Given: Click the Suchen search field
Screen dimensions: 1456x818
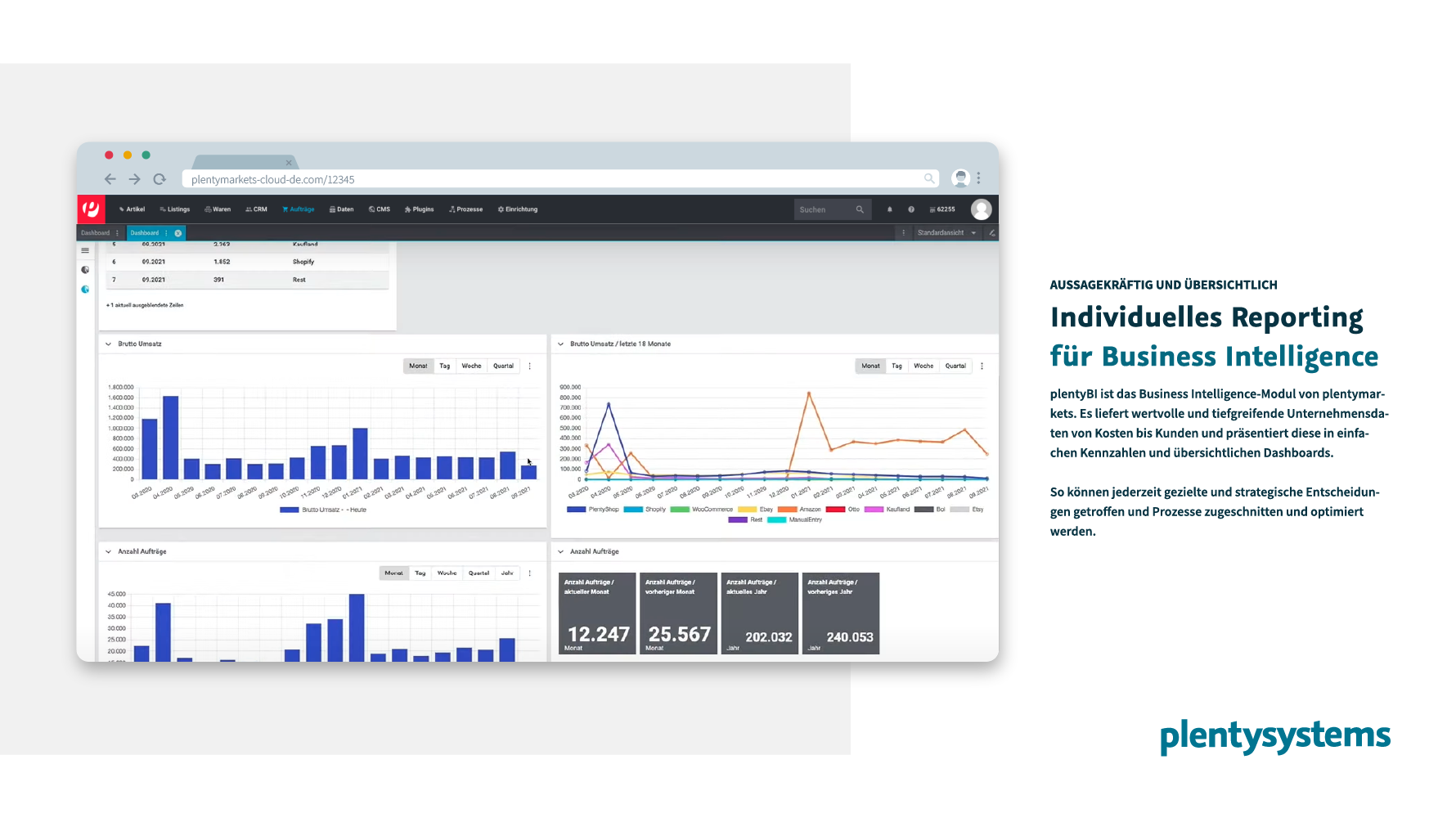Looking at the screenshot, I should point(832,209).
